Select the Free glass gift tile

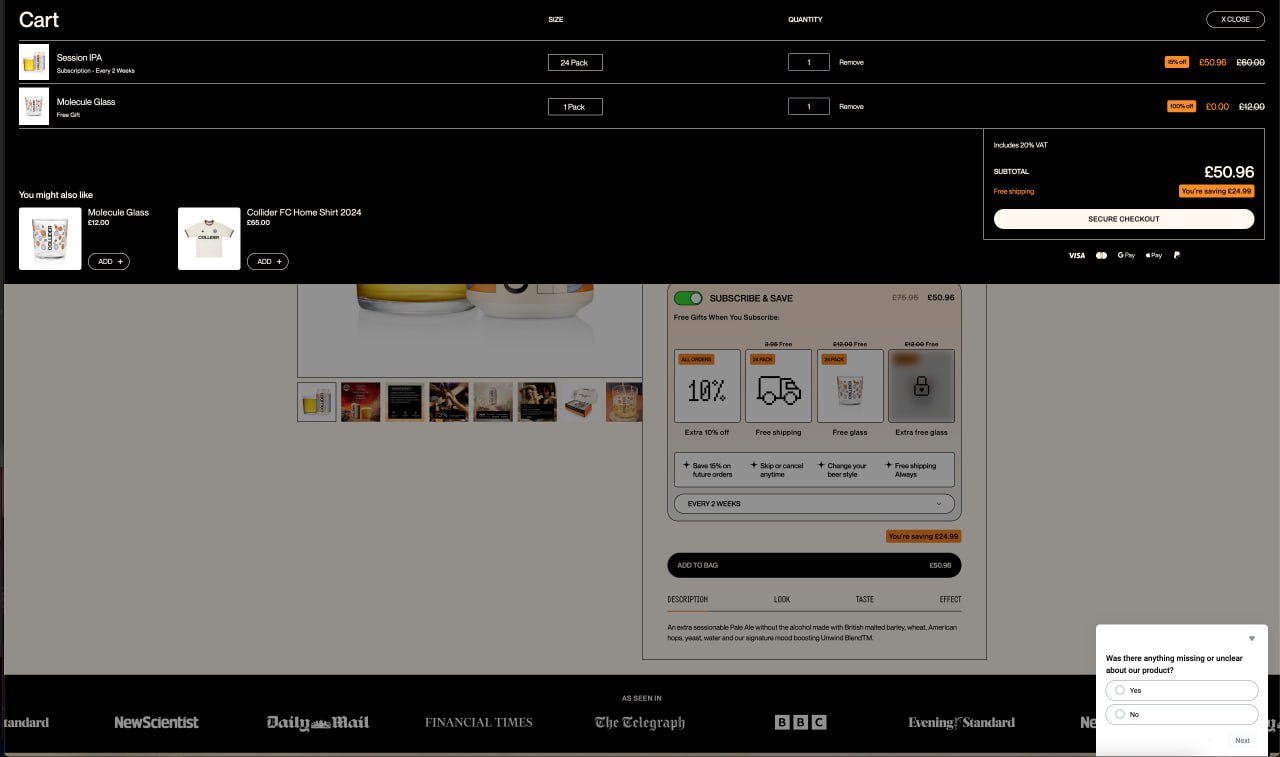point(850,386)
